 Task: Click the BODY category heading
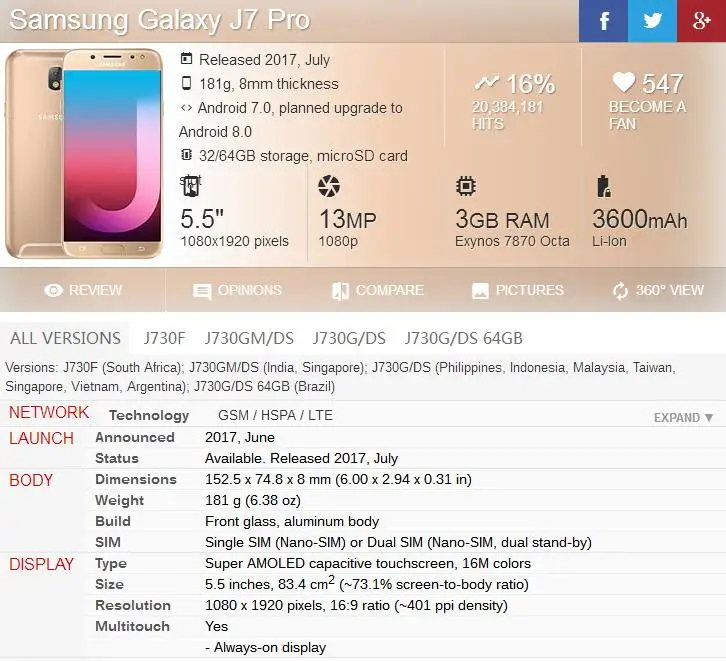click(31, 480)
